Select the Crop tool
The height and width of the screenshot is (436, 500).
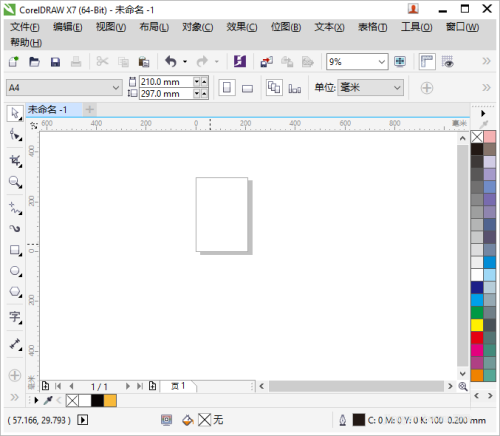(x=15, y=161)
